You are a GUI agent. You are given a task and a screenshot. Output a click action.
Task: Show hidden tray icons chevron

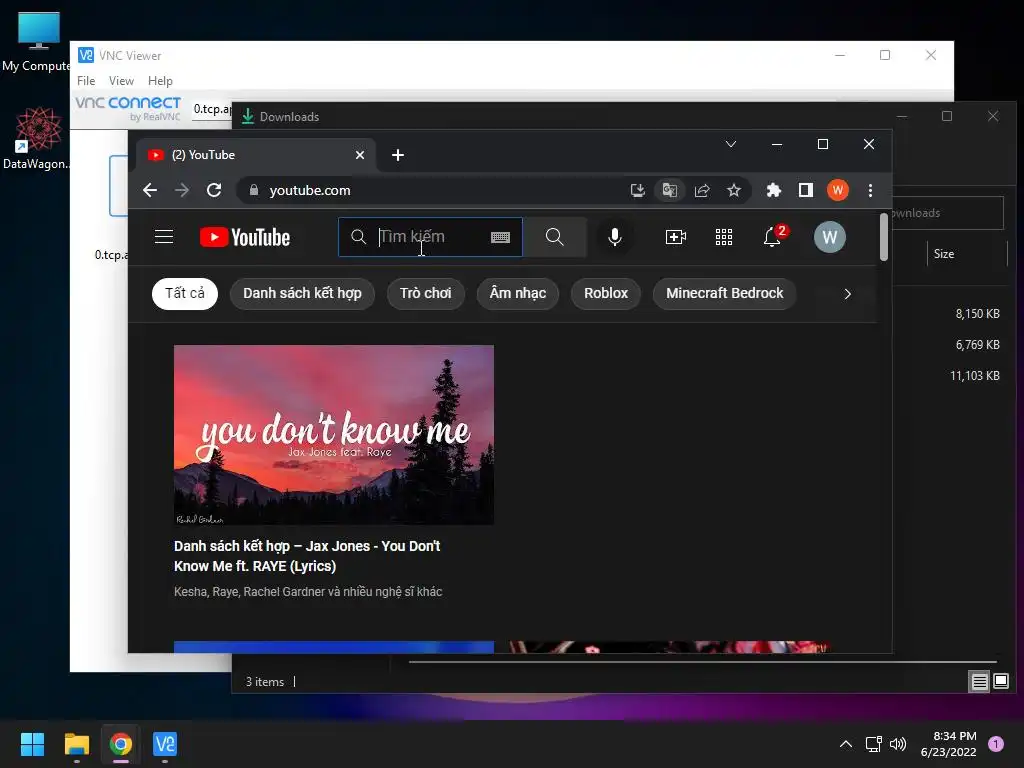click(x=846, y=744)
